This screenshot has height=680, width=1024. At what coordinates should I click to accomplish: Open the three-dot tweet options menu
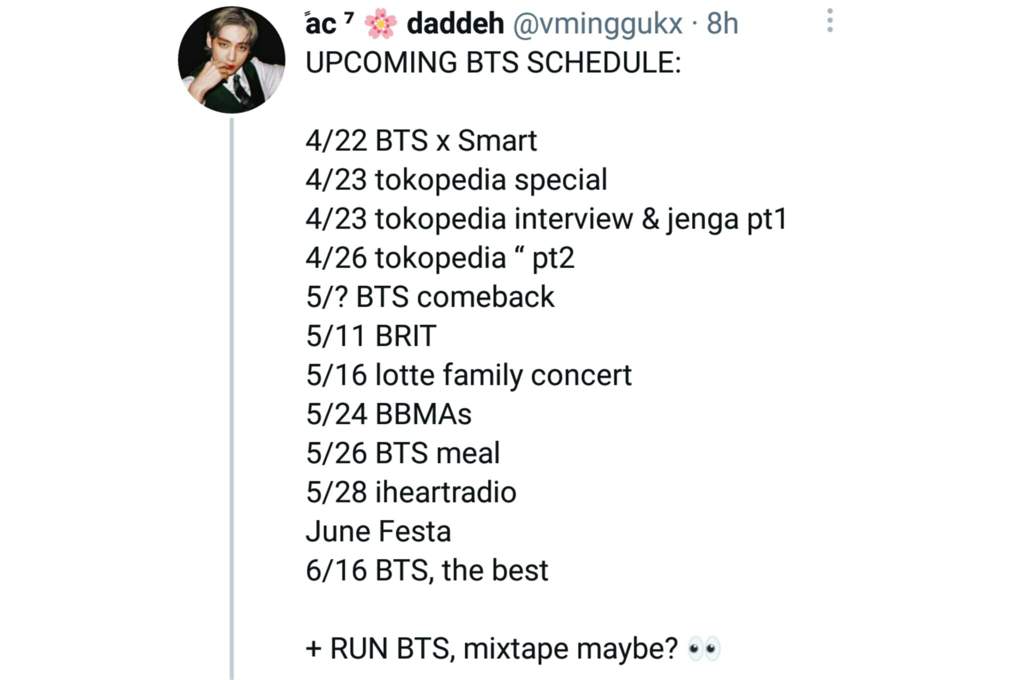(829, 20)
